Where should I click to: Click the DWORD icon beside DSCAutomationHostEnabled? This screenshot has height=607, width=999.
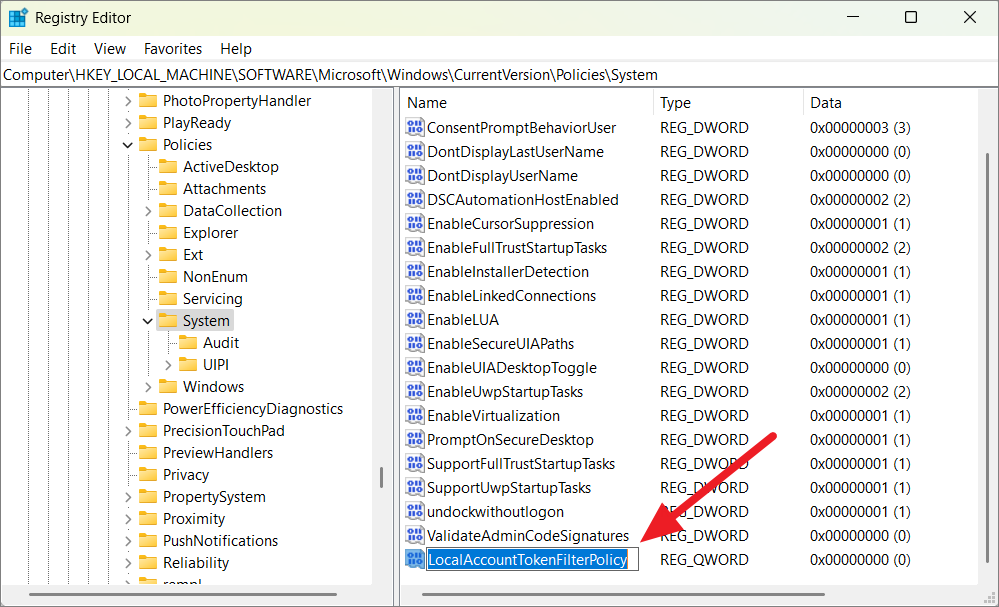(x=415, y=199)
